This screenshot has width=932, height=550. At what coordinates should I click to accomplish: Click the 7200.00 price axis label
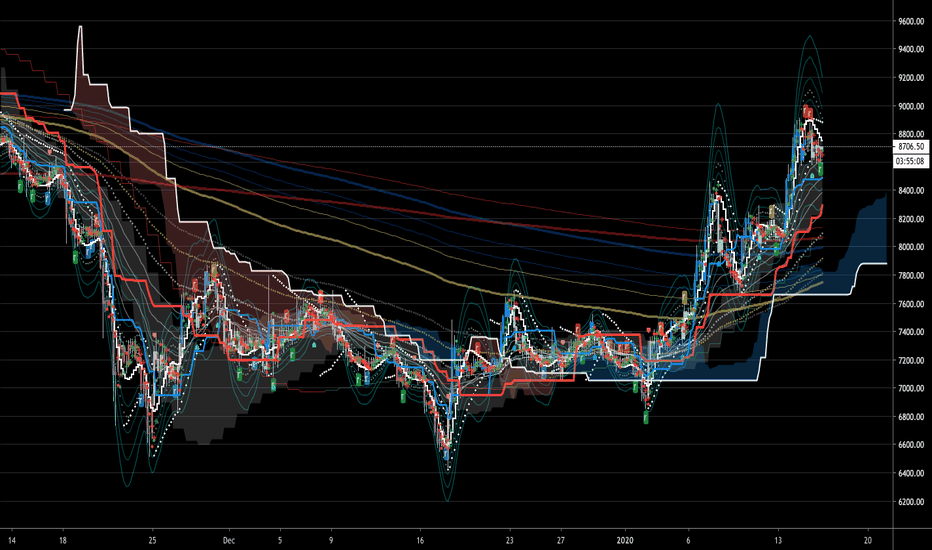(911, 360)
